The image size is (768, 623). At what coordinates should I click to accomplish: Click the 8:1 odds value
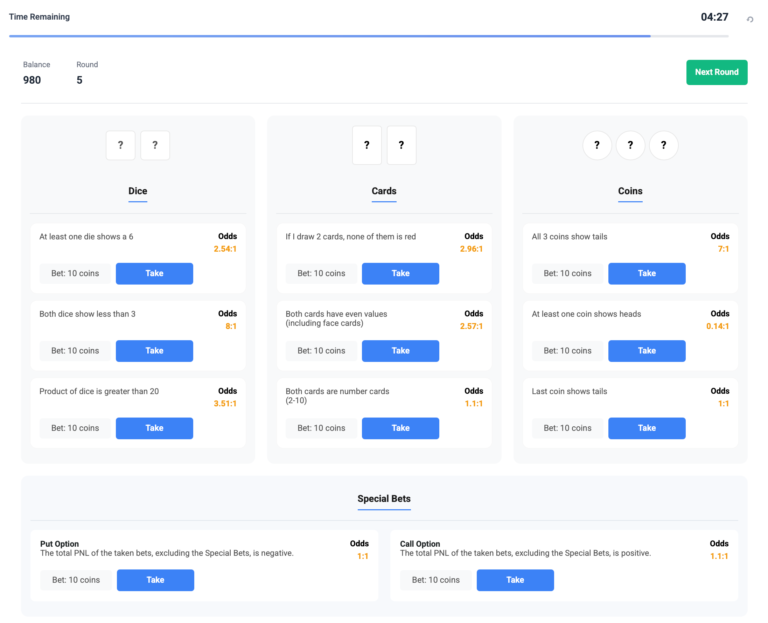tap(231, 326)
